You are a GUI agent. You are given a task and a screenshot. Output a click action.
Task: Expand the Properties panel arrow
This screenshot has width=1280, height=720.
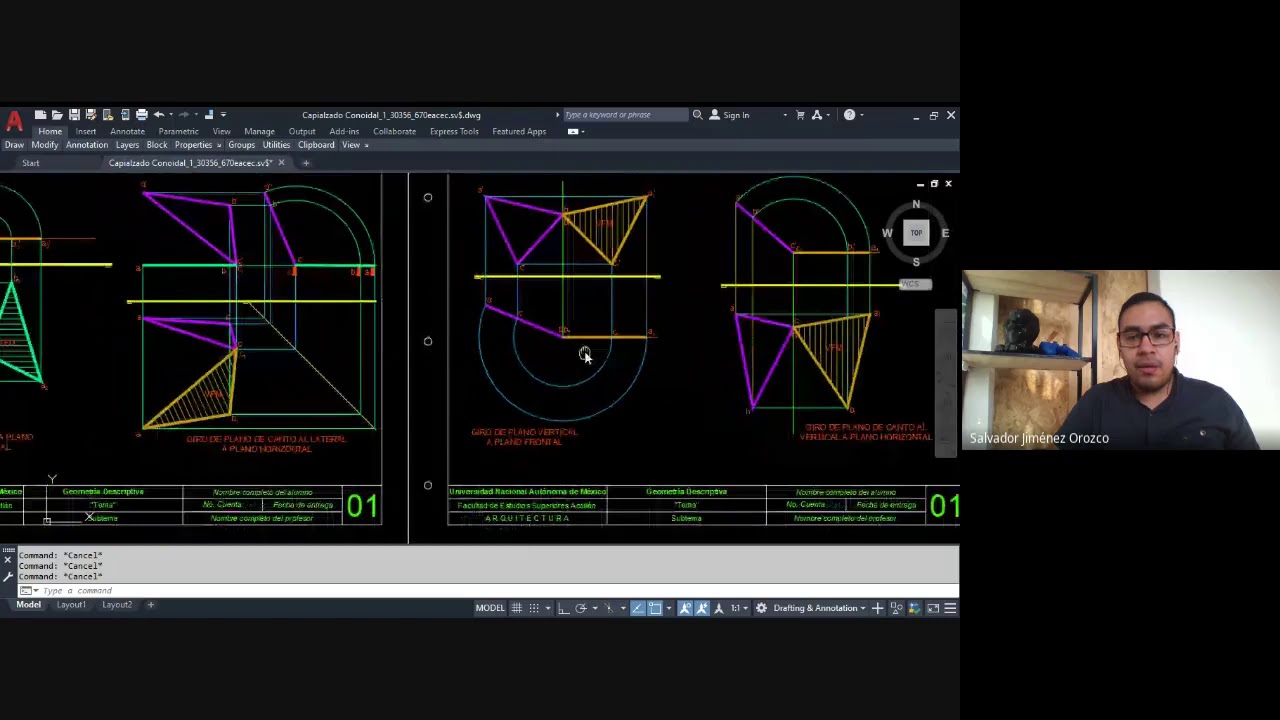[x=218, y=145]
